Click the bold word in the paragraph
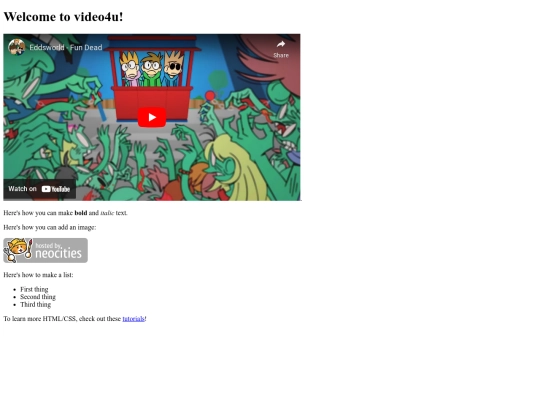 click(x=81, y=213)
